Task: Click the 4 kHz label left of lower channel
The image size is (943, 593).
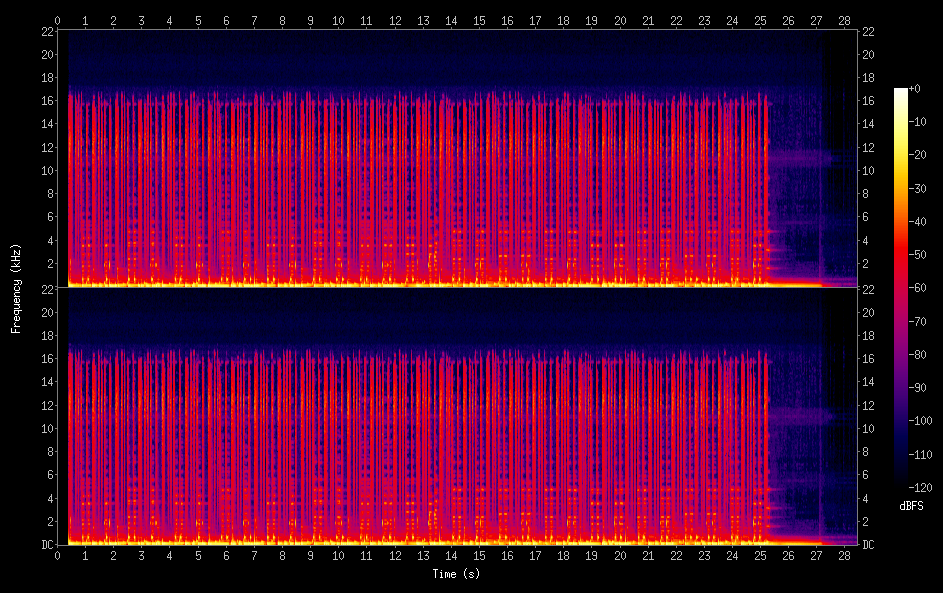Action: click(48, 498)
